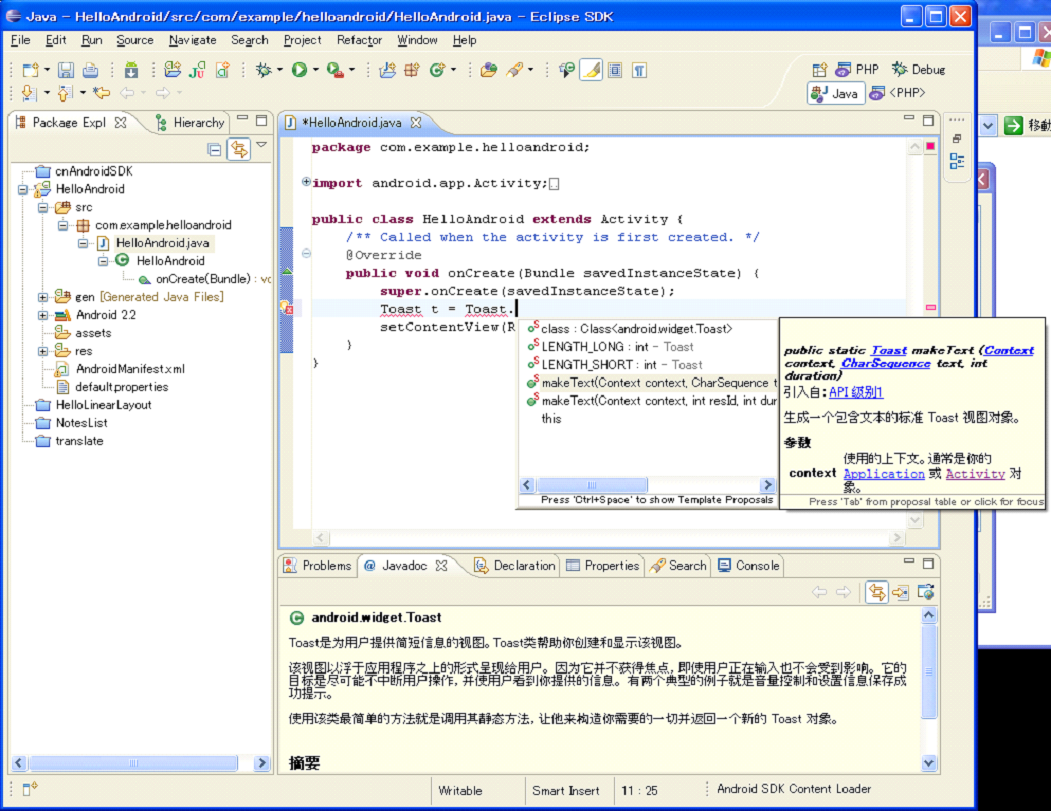Image resolution: width=1052 pixels, height=812 pixels.
Task: Click Collapse All in Package Explorer
Action: (214, 150)
